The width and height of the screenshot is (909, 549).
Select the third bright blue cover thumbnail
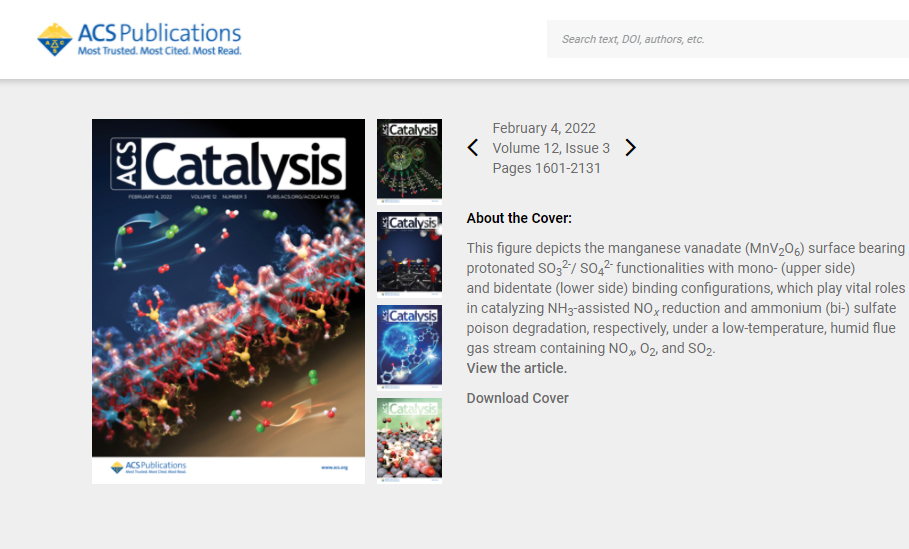pos(409,348)
